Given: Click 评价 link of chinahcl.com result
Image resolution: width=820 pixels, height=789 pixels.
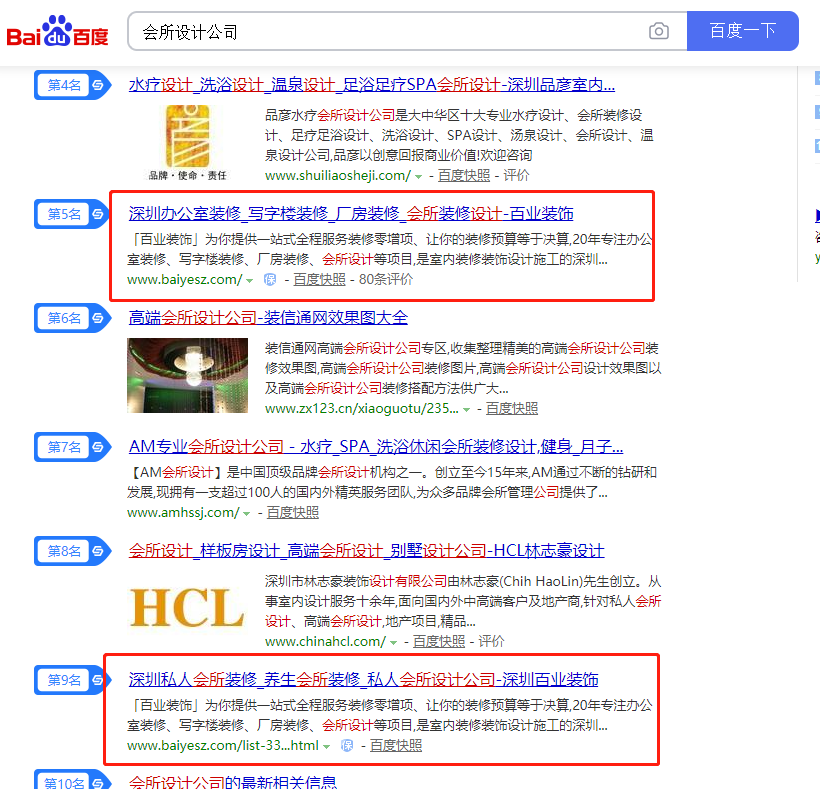Looking at the screenshot, I should click(491, 642).
